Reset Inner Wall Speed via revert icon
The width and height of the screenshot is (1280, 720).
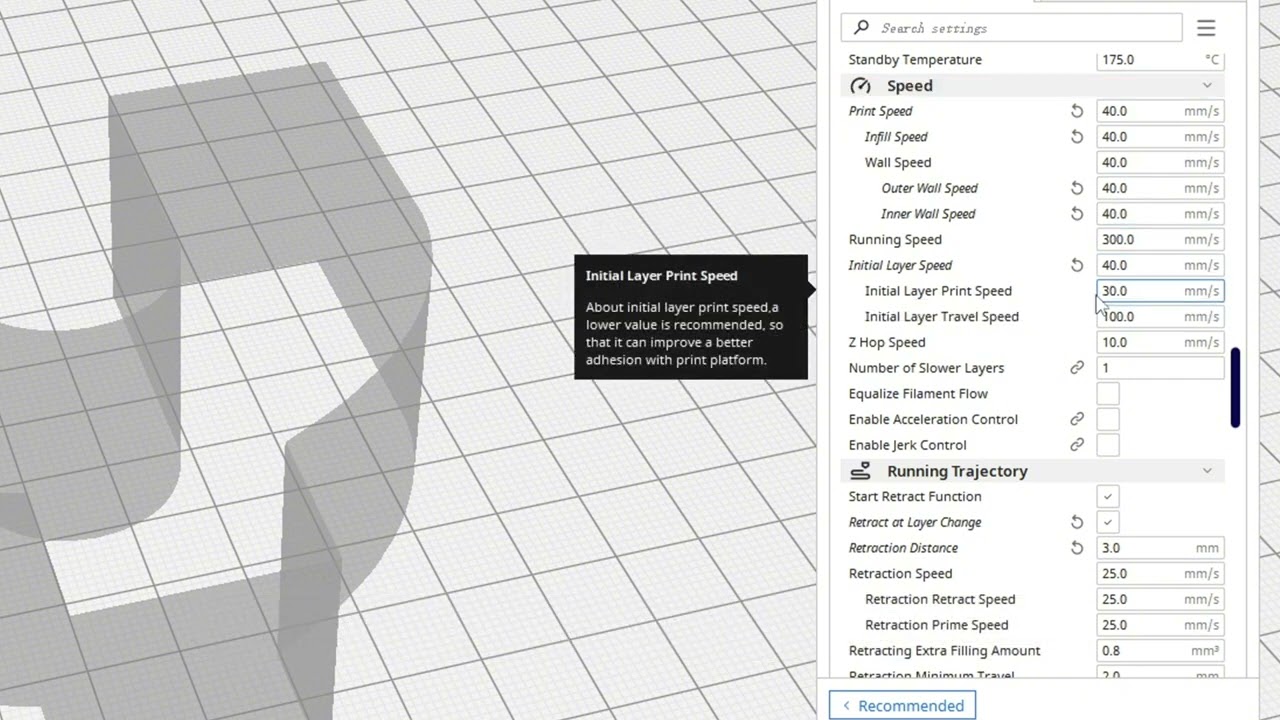(1077, 214)
